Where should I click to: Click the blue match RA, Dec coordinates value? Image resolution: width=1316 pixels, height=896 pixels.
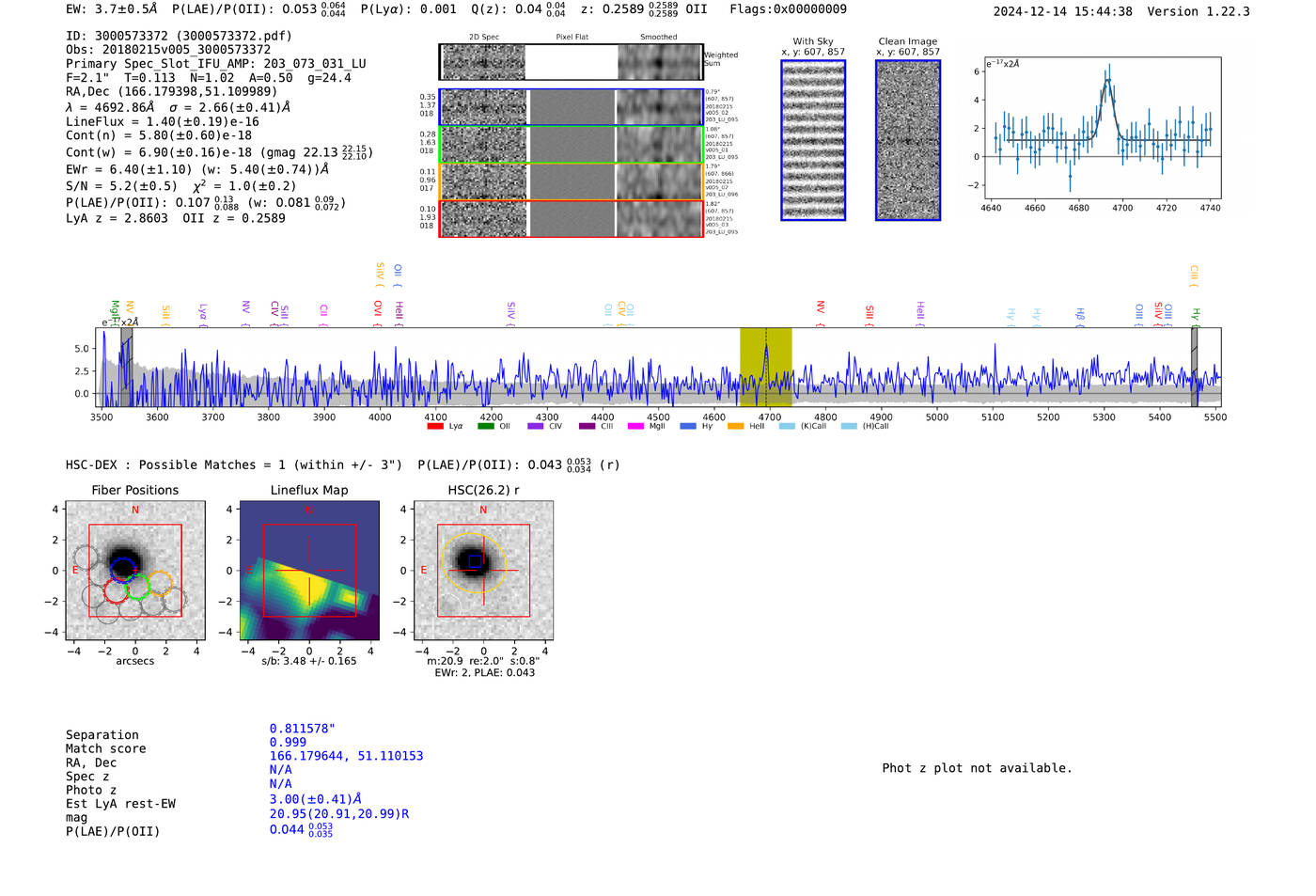346,756
